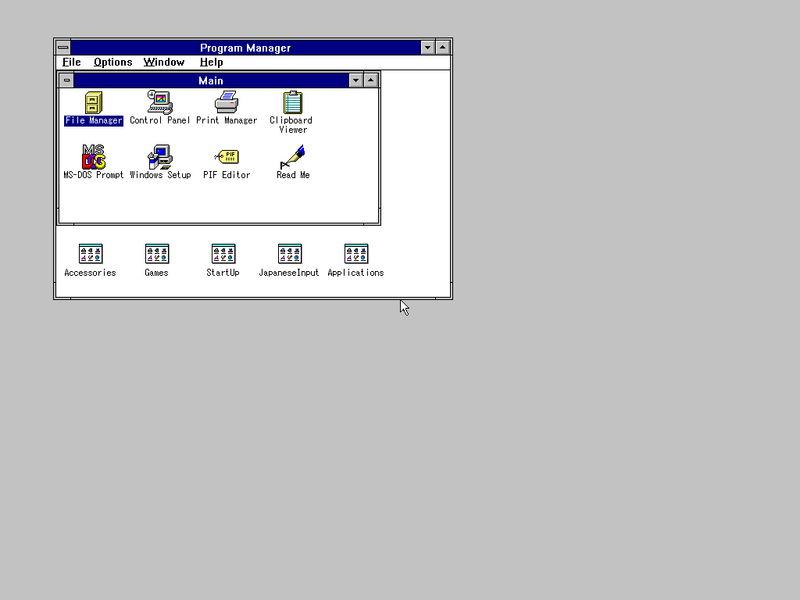Select the Control Panel icon
Screen dimensions: 800x600
(x=160, y=102)
